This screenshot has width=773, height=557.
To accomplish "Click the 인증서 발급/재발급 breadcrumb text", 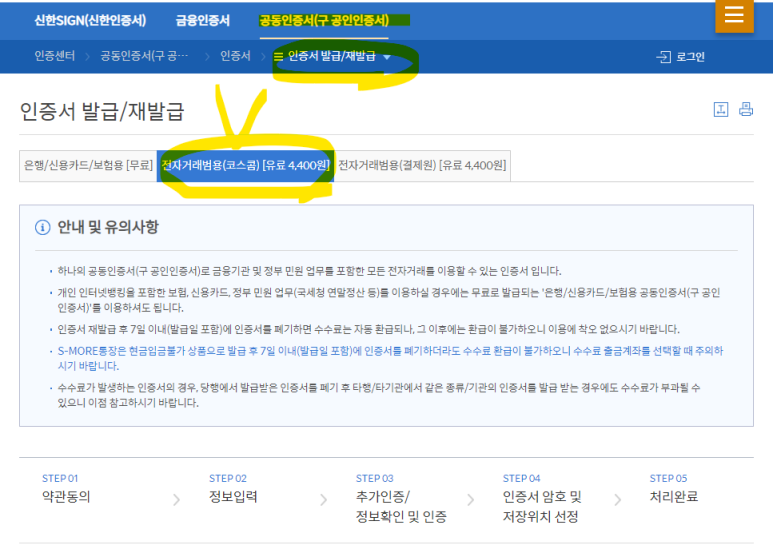I will tap(332, 56).
